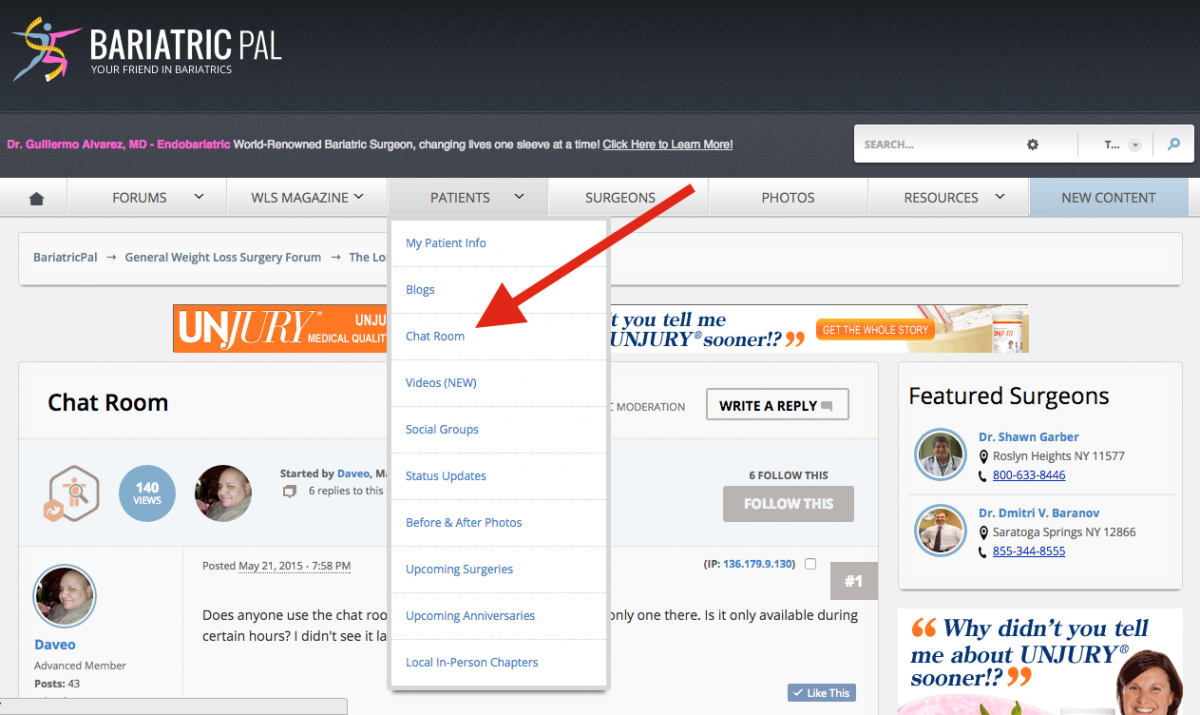Open Daveo's topic starter avatar in the header
Image resolution: width=1200 pixels, height=715 pixels.
(x=223, y=493)
